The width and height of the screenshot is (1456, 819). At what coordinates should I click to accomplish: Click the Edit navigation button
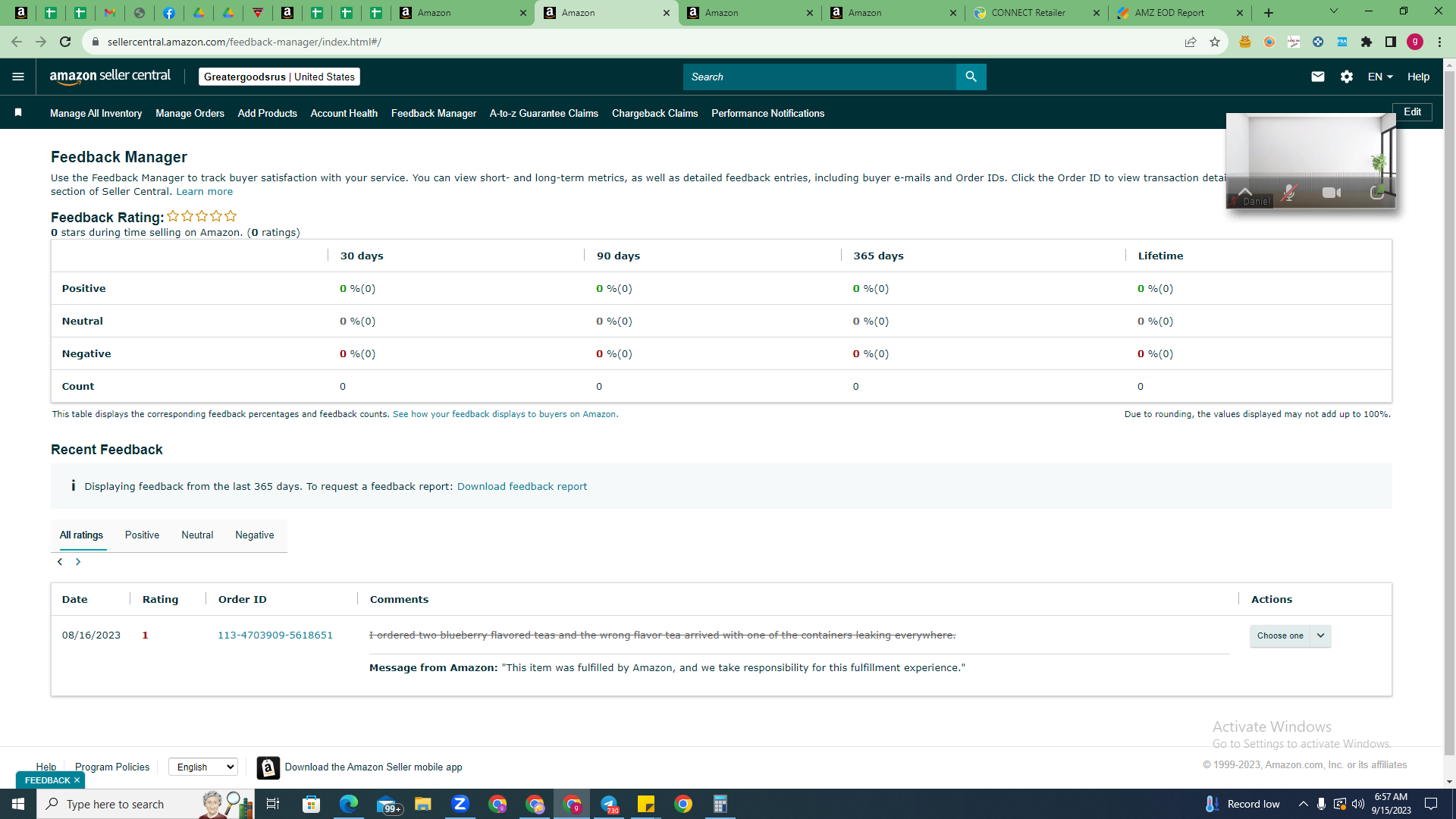click(x=1413, y=111)
